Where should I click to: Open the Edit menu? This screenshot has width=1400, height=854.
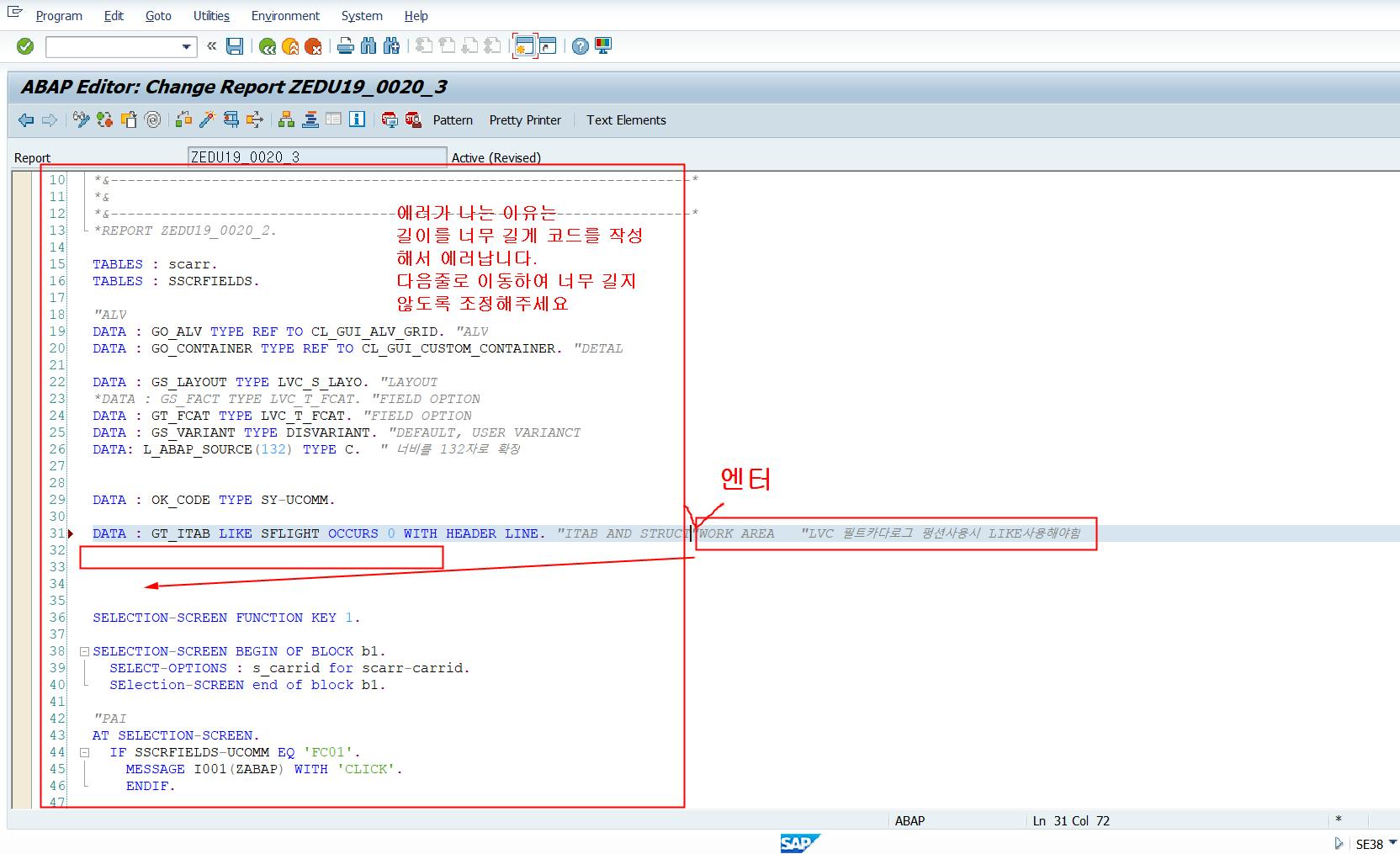coord(114,16)
